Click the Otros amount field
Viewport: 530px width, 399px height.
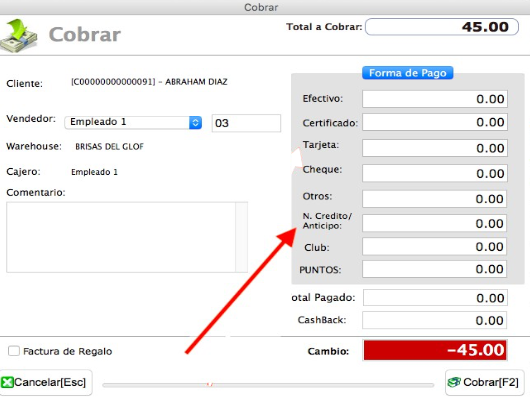tap(434, 198)
